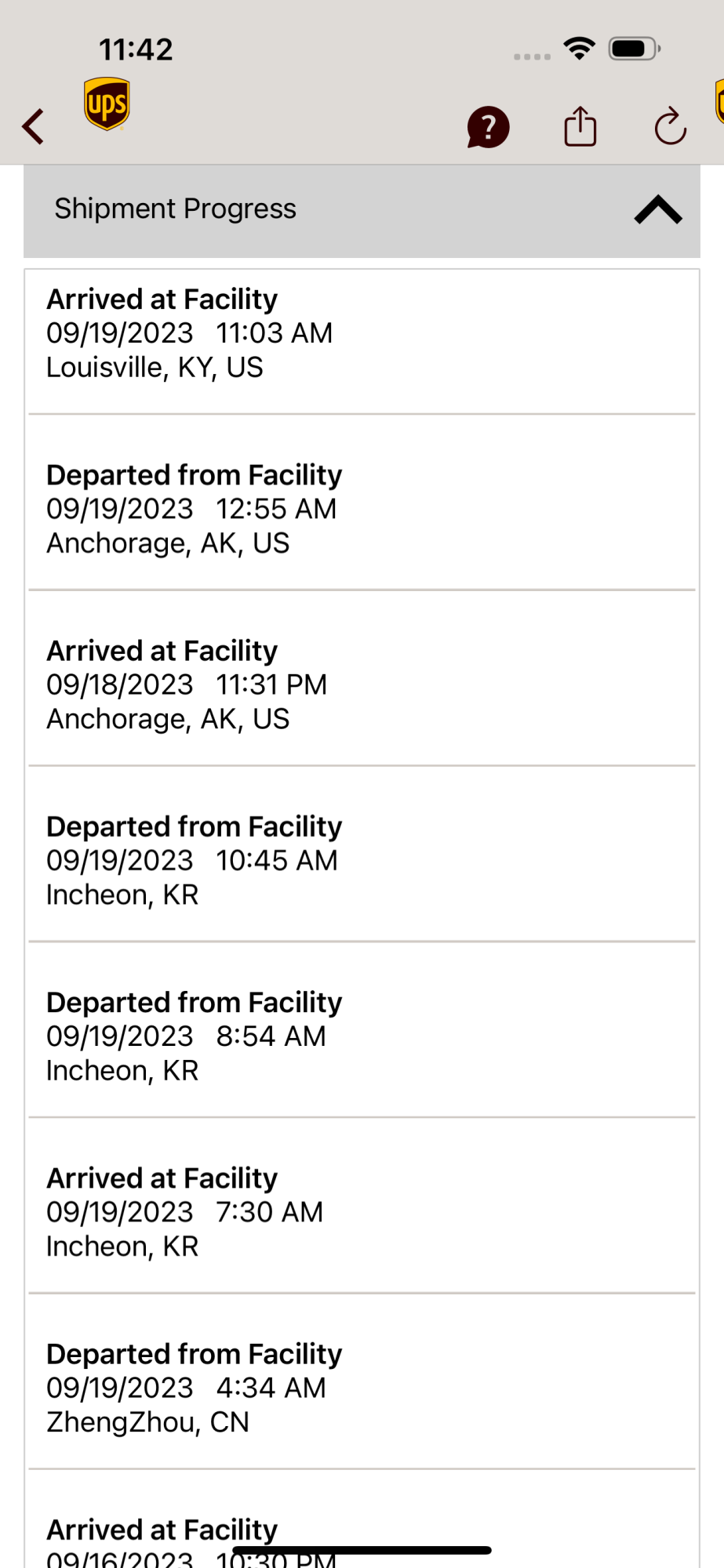724x1568 pixels.
Task: Tap the cellular signal dots indicator
Action: [x=532, y=56]
